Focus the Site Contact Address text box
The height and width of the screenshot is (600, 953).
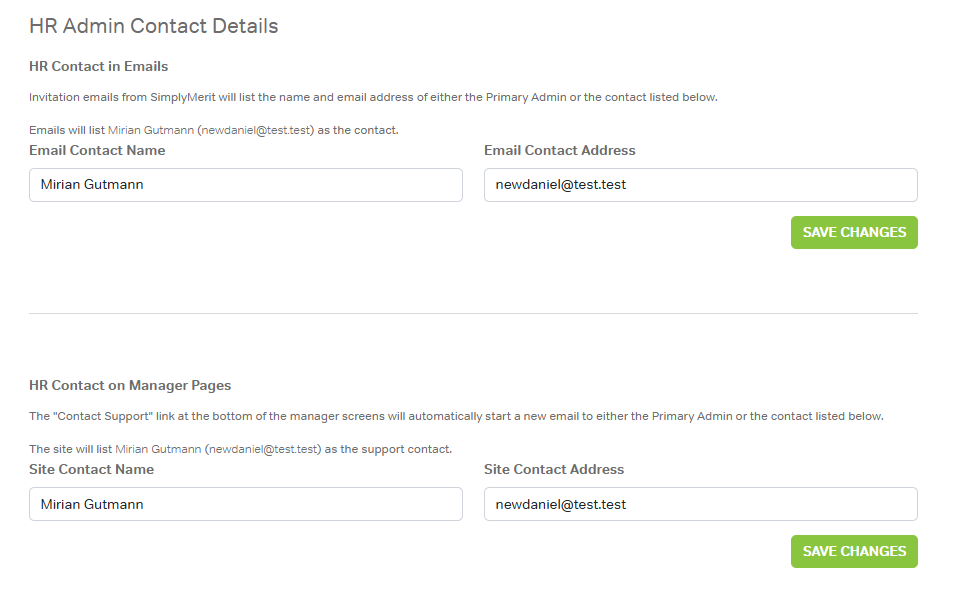point(700,504)
